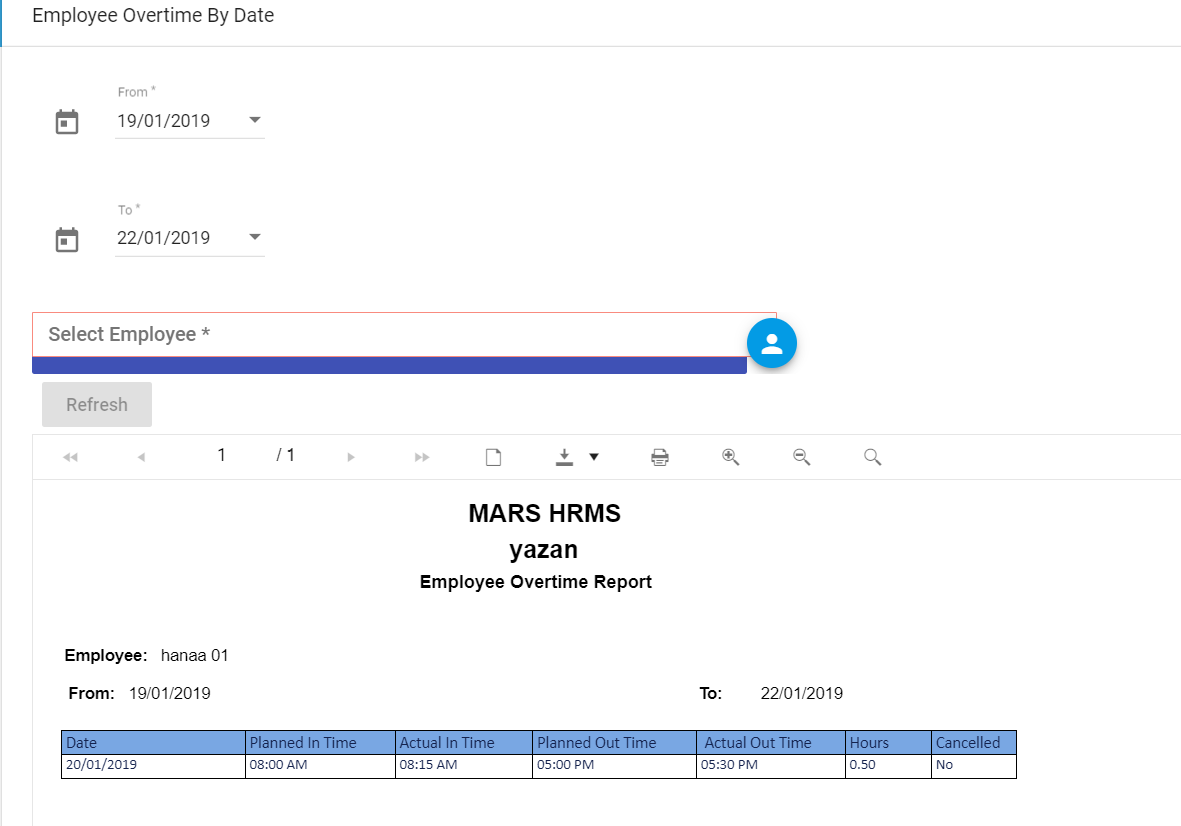Open export format dropdown arrow
The width and height of the screenshot is (1181, 826).
click(x=594, y=457)
